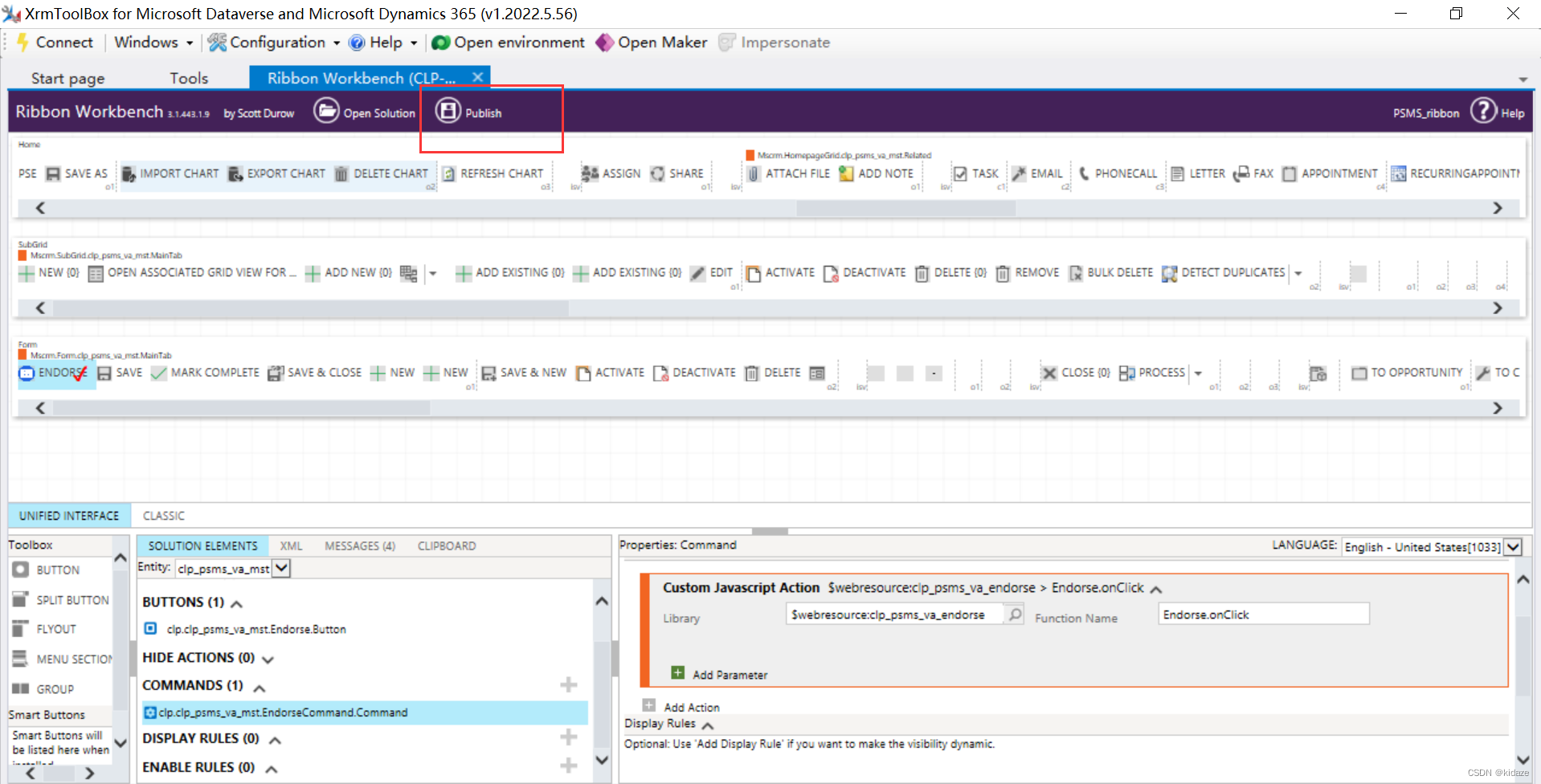Click the green Add Parameter plus icon

679,672
